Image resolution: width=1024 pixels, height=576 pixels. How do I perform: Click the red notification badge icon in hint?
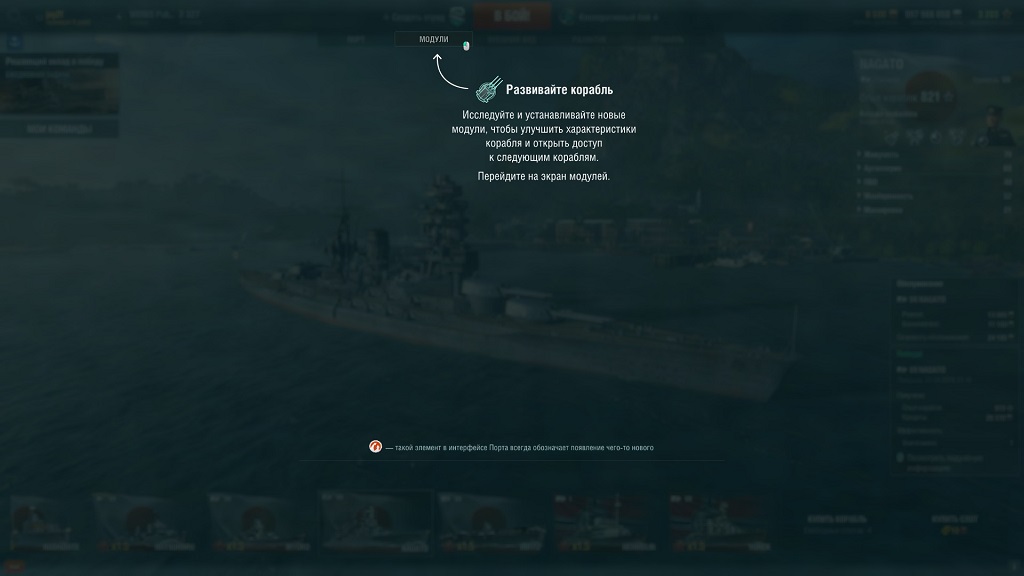(376, 447)
